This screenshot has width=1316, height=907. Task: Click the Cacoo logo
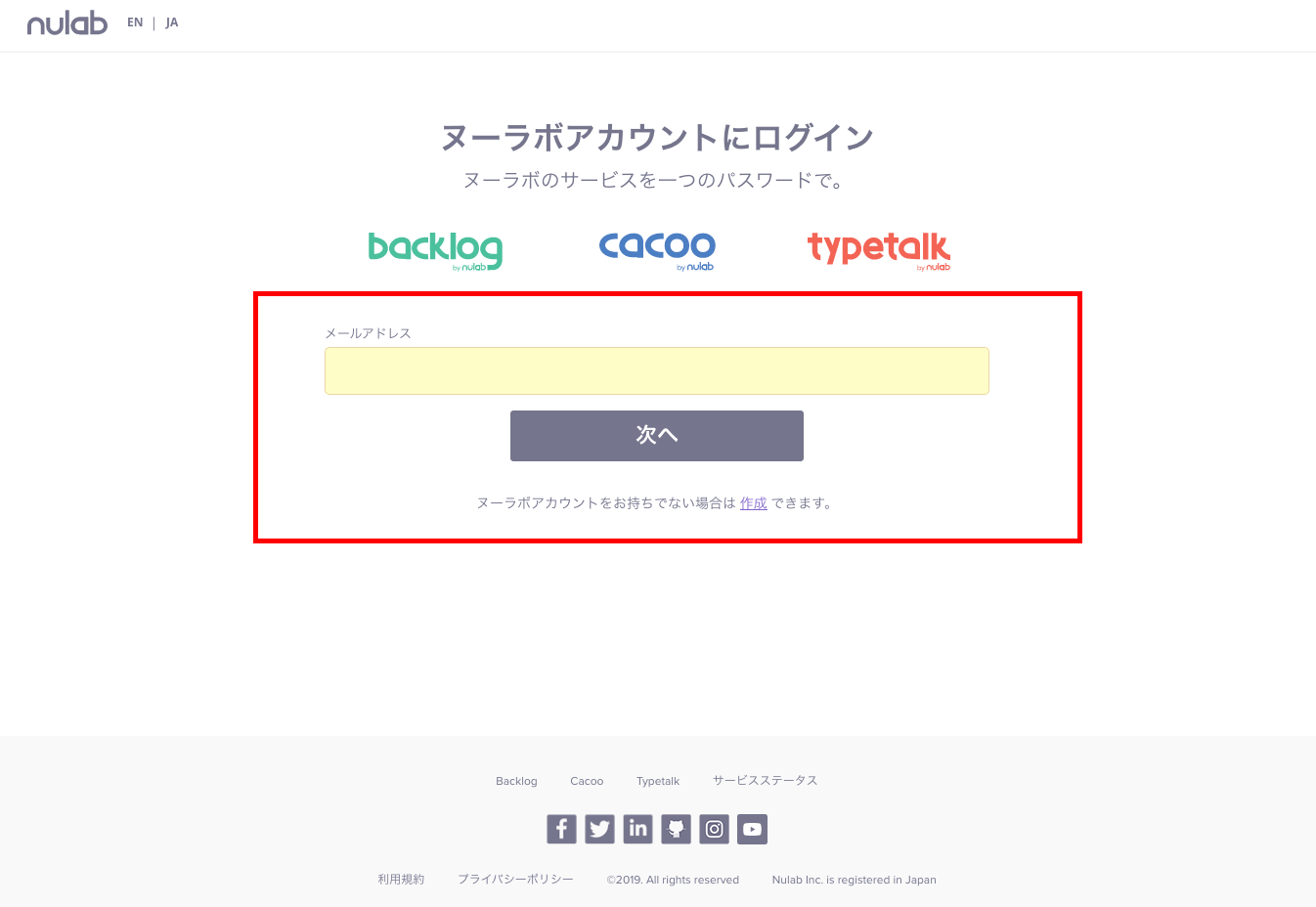(657, 248)
